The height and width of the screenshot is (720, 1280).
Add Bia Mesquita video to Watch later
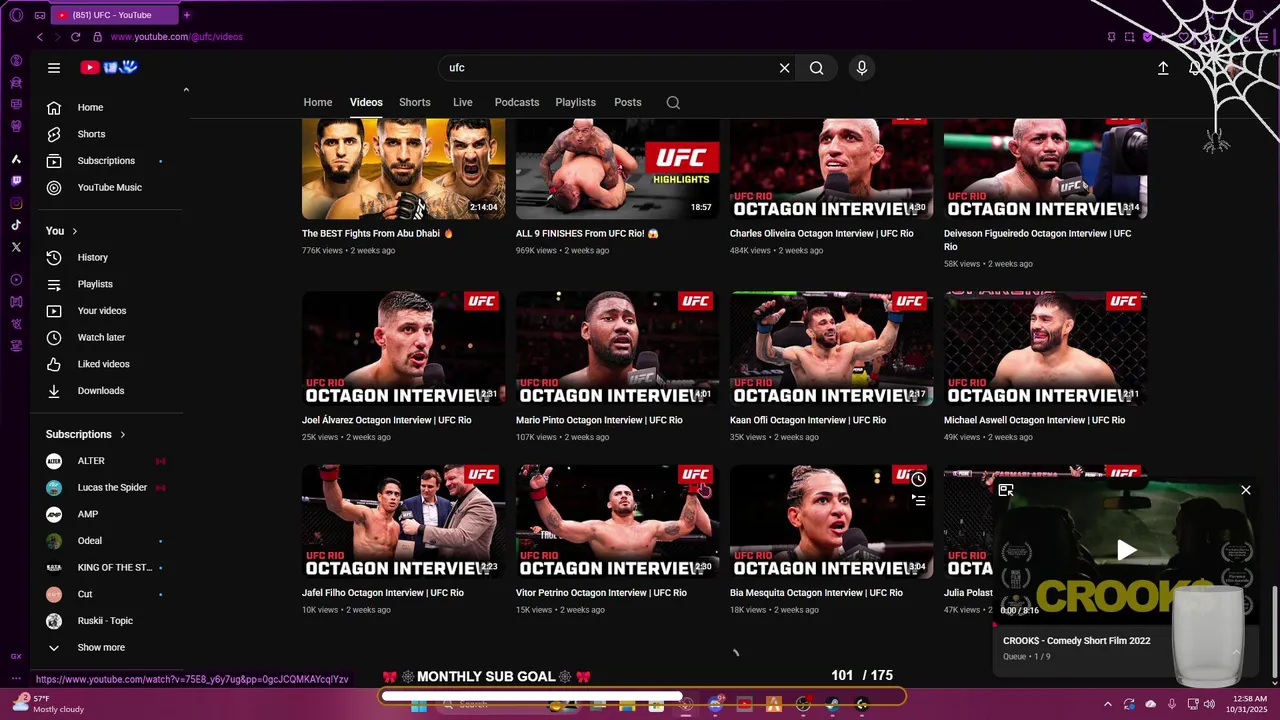pyautogui.click(x=919, y=479)
